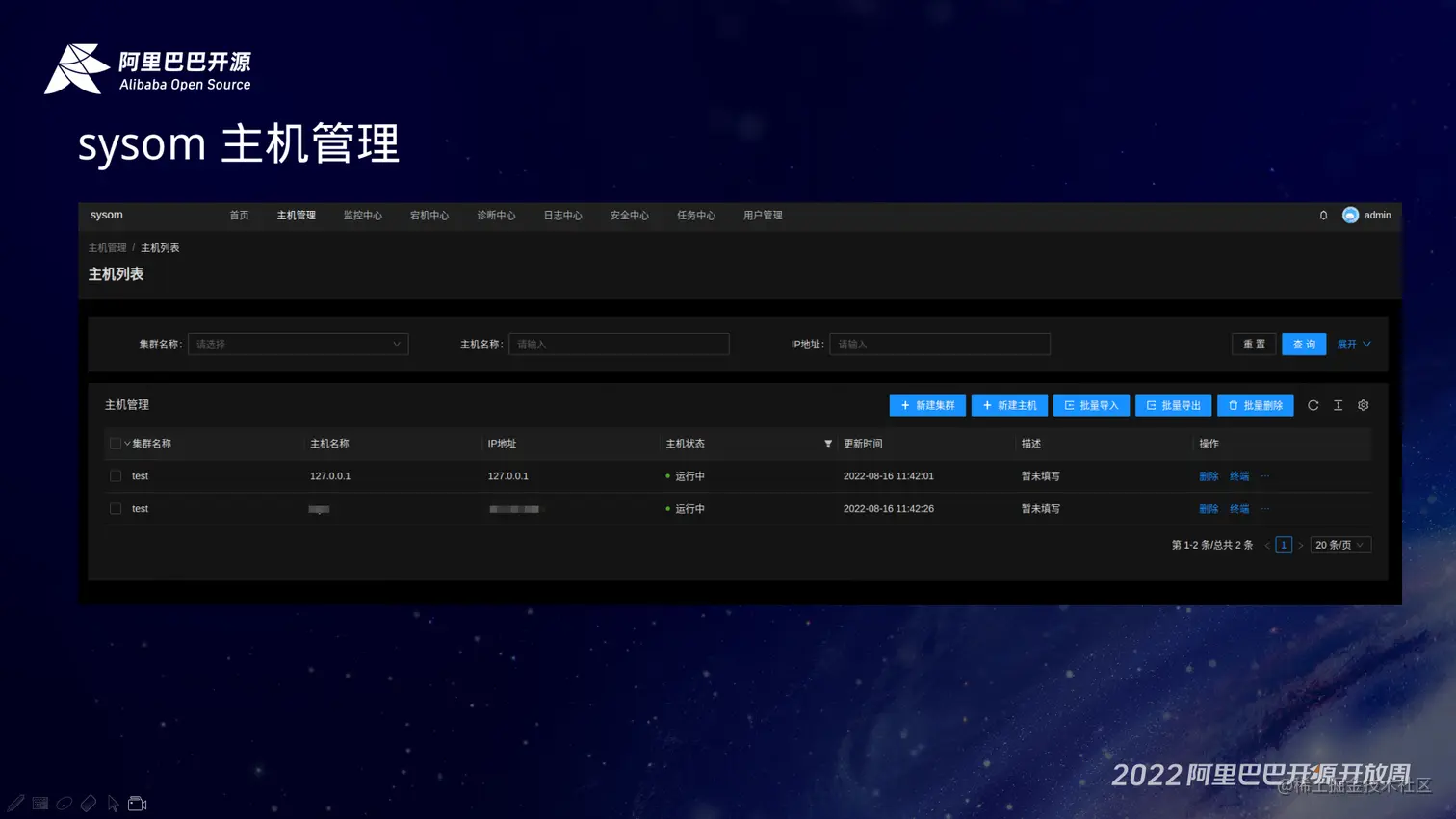The width and height of the screenshot is (1456, 819).
Task: Click the 新建主机 button
Action: (1009, 406)
